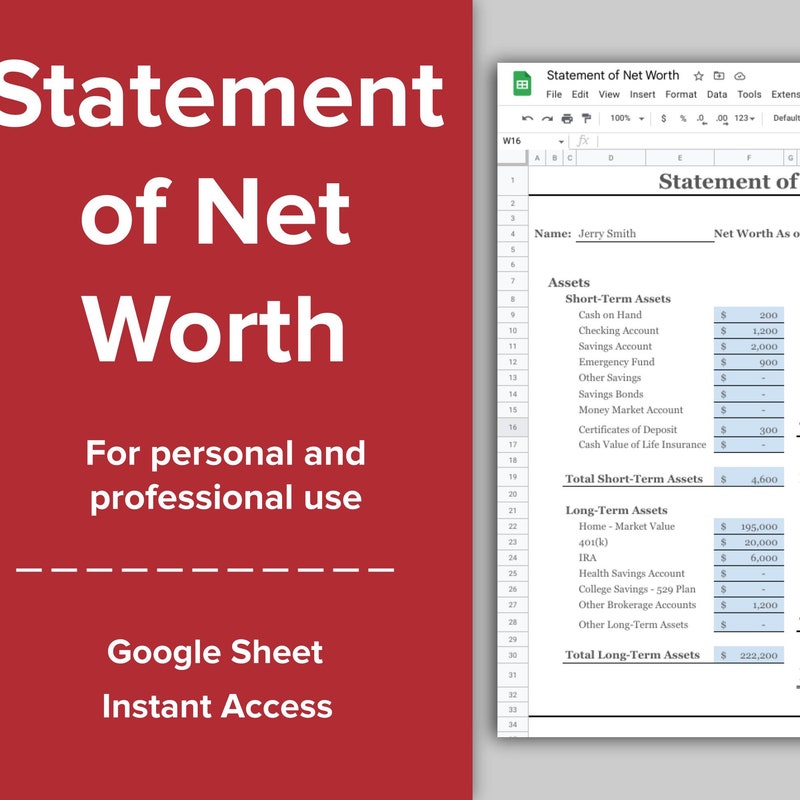Image resolution: width=800 pixels, height=800 pixels.
Task: Click Other Brokerage Accounts label
Action: point(637,605)
